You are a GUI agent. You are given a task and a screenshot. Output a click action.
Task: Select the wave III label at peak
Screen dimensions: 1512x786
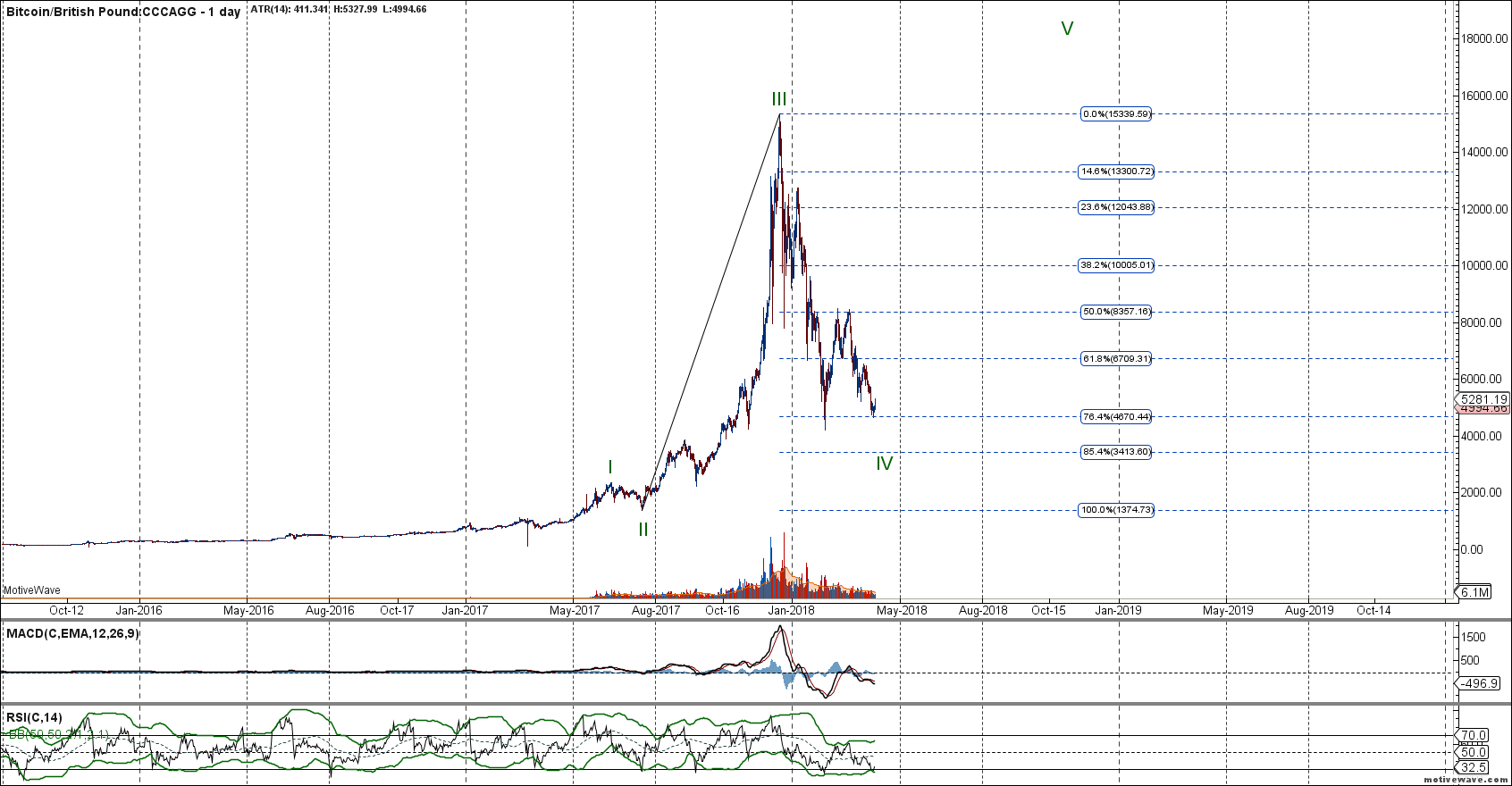pyautogui.click(x=779, y=99)
